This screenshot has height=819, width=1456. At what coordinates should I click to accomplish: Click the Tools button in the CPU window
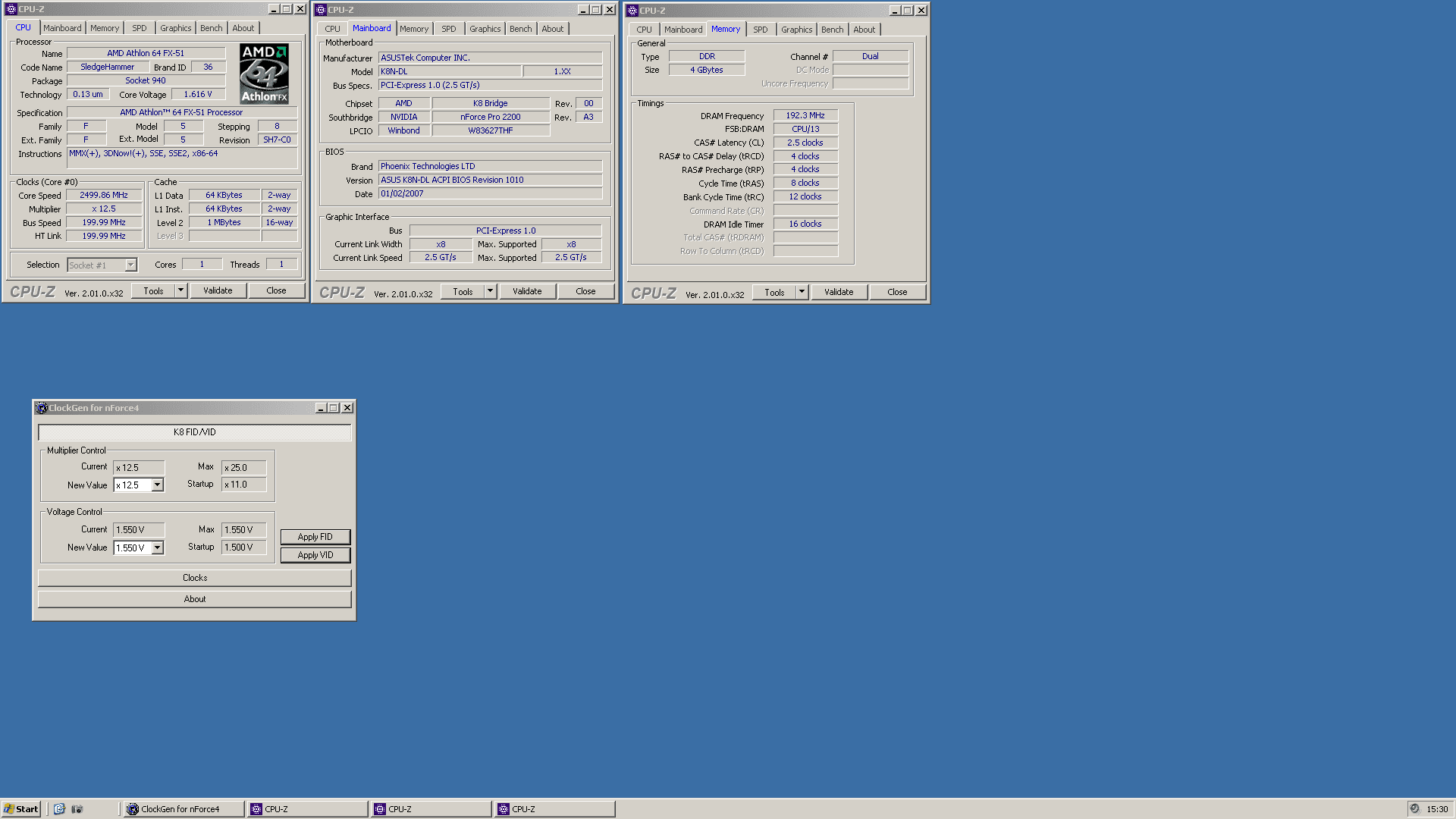[x=154, y=290]
